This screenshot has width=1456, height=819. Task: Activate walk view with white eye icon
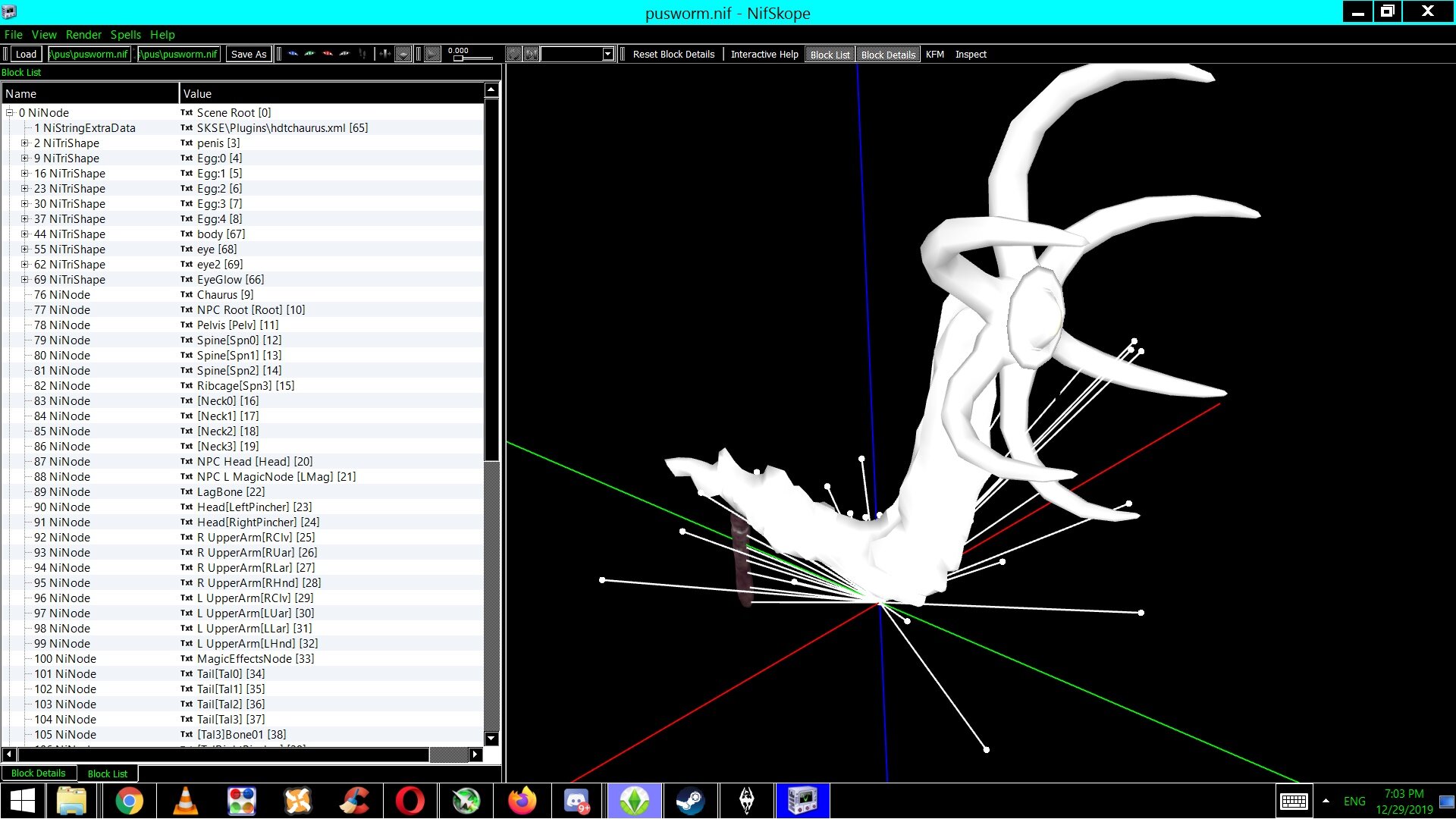pyautogui.click(x=345, y=54)
